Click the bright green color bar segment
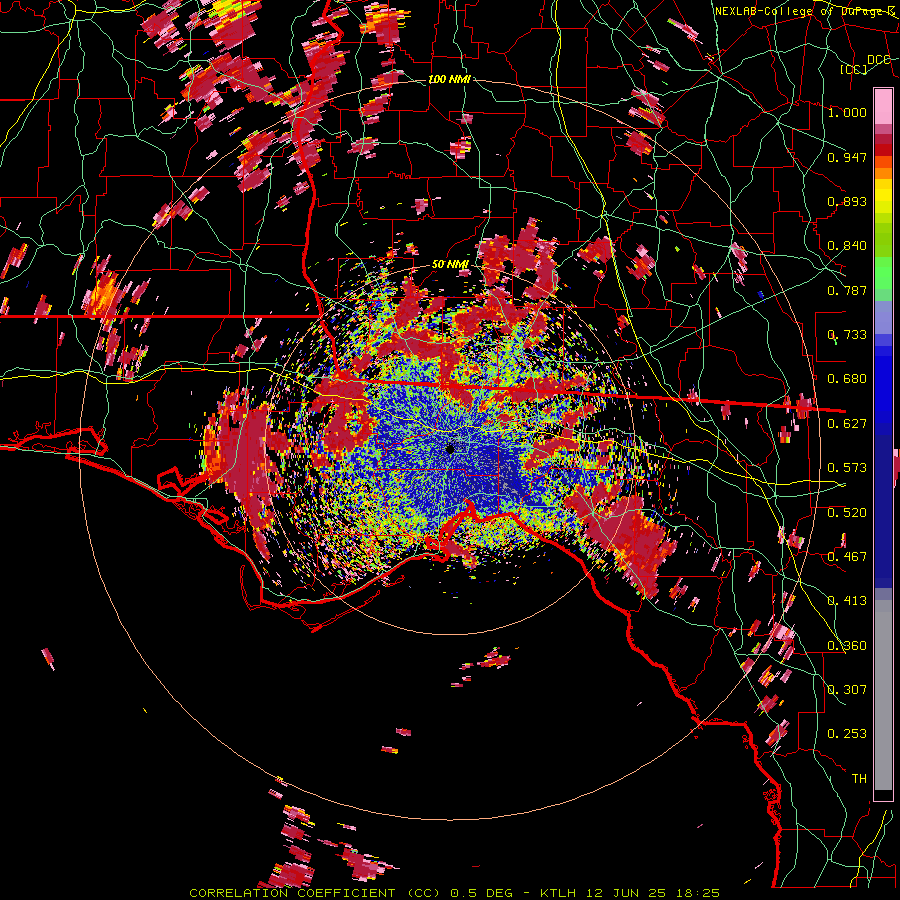The height and width of the screenshot is (900, 900). coord(883,273)
